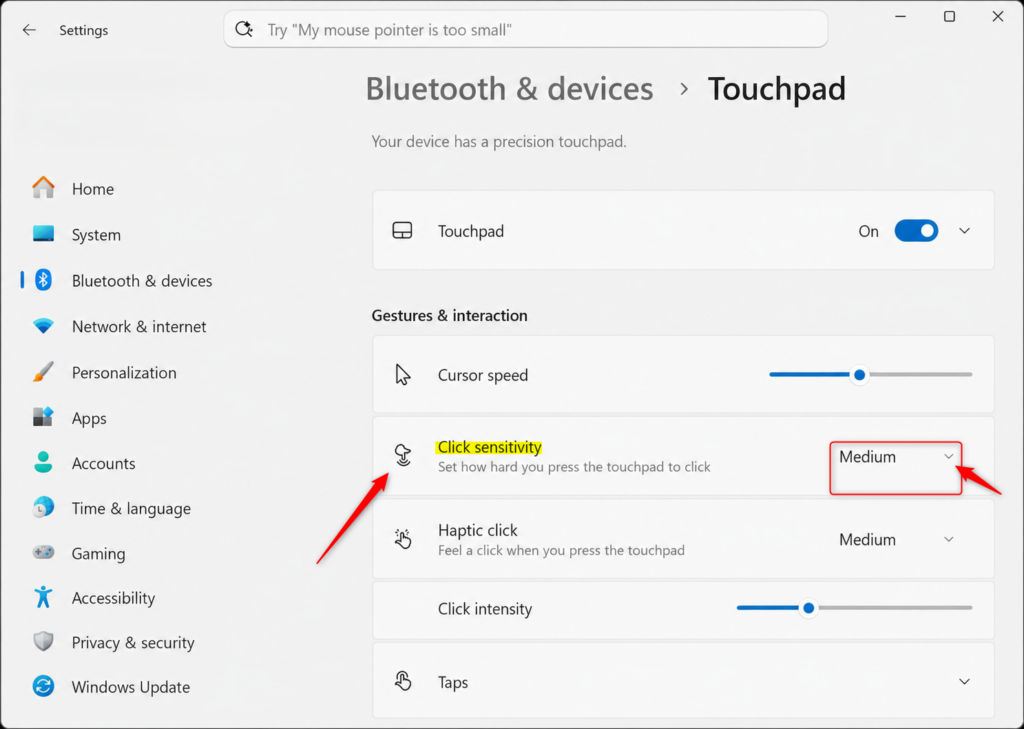Click the 'Haptic click' label text
The width and height of the screenshot is (1024, 729).
click(477, 530)
